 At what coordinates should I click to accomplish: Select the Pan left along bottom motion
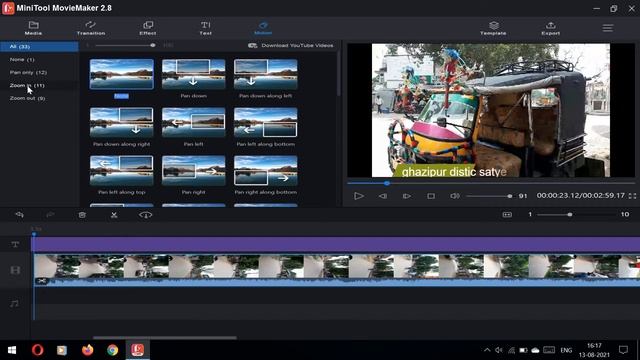[x=266, y=122]
